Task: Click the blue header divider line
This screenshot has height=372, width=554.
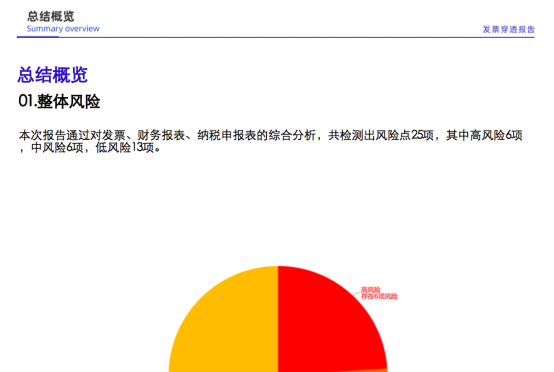Action: point(276,37)
